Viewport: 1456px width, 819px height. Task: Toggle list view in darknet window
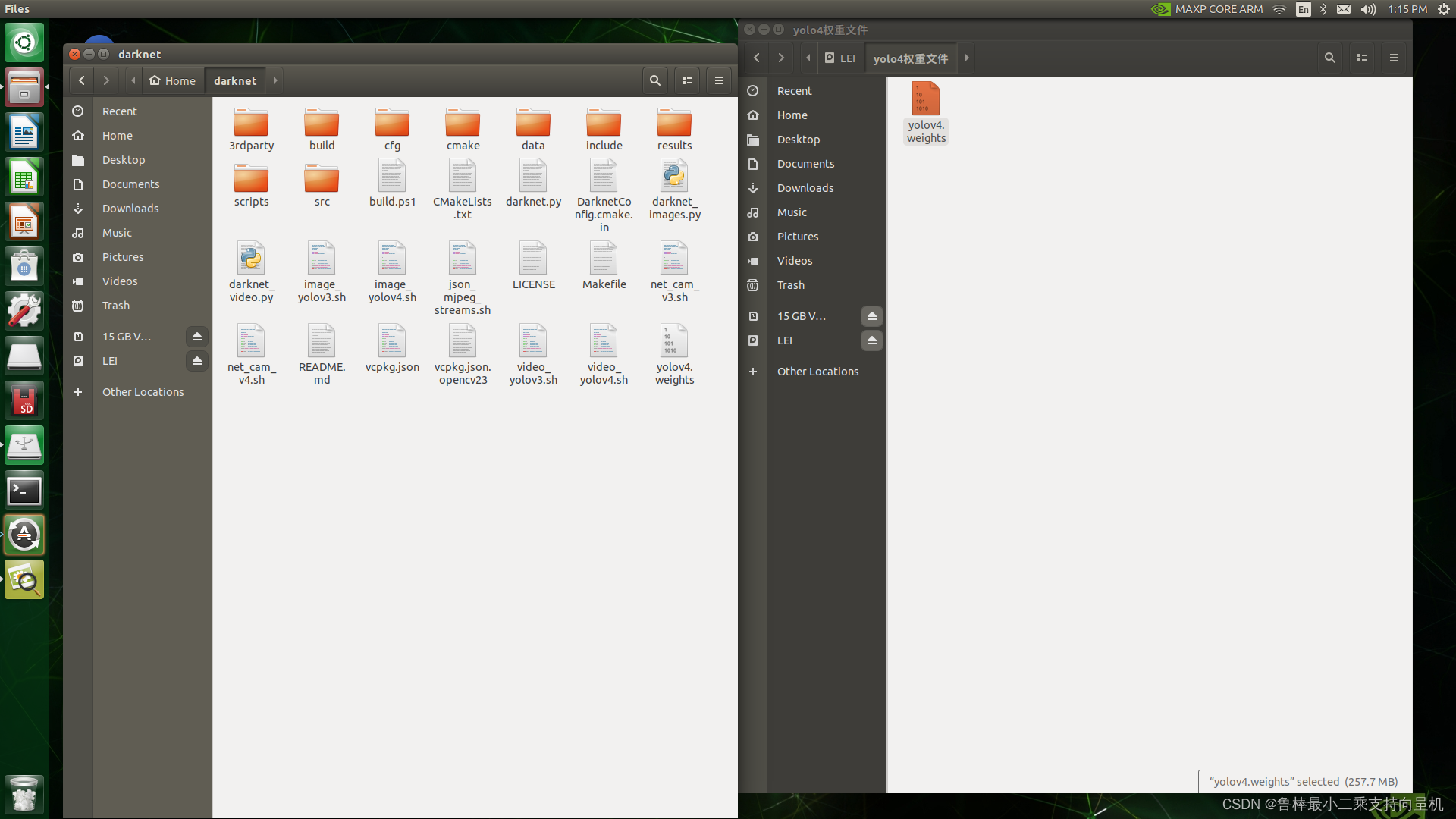click(687, 80)
